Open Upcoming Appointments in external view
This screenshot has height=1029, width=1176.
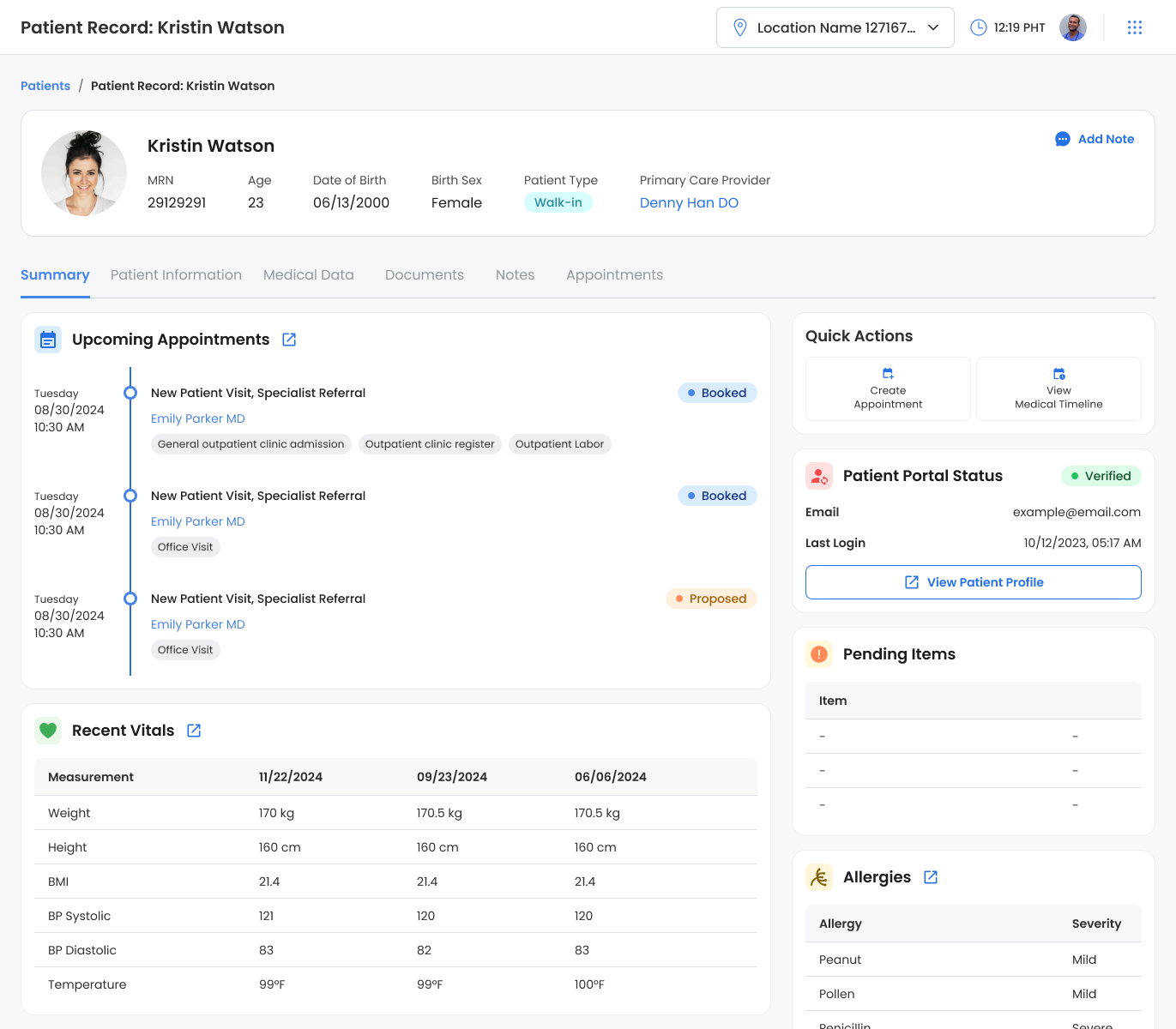coord(288,340)
